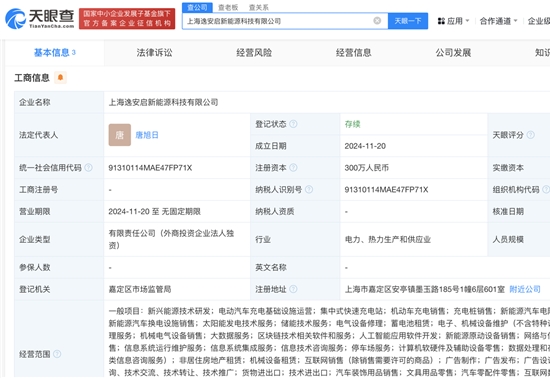The width and height of the screenshot is (550, 378).
Task: Open the 法律诉讼 tab
Action: coord(154,53)
